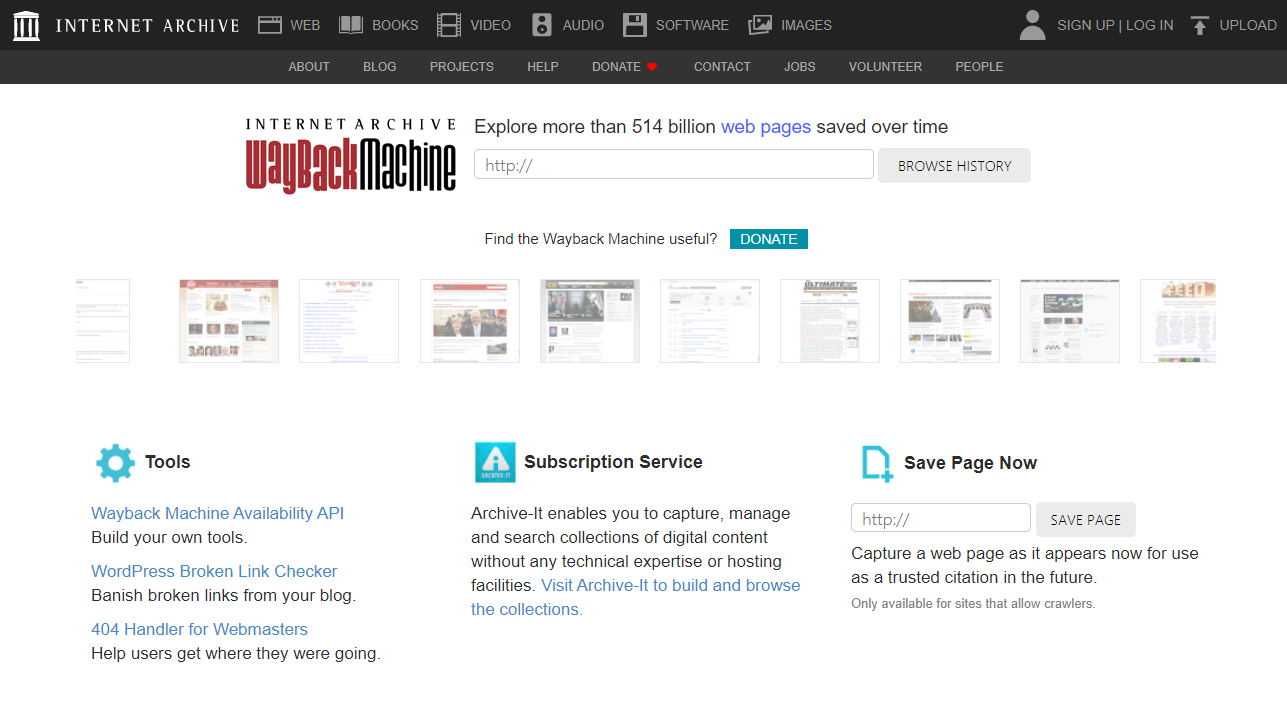Viewport: 1287px width, 714px height.
Task: Open the Contact menu item
Action: click(722, 67)
